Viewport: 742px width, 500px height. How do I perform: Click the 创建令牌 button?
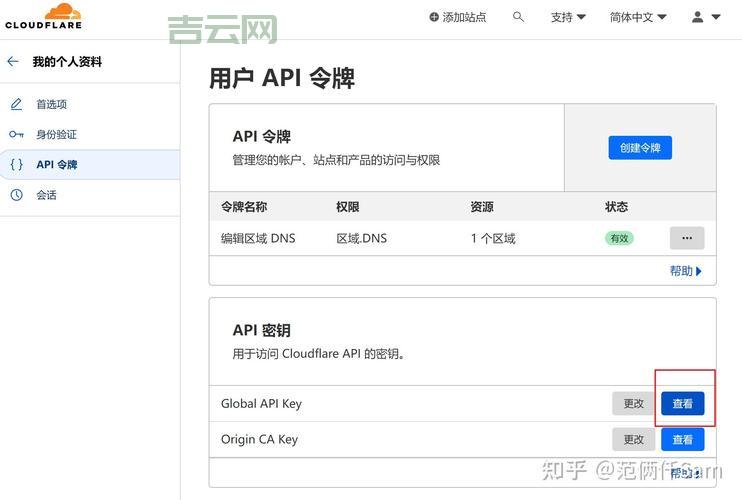[640, 148]
